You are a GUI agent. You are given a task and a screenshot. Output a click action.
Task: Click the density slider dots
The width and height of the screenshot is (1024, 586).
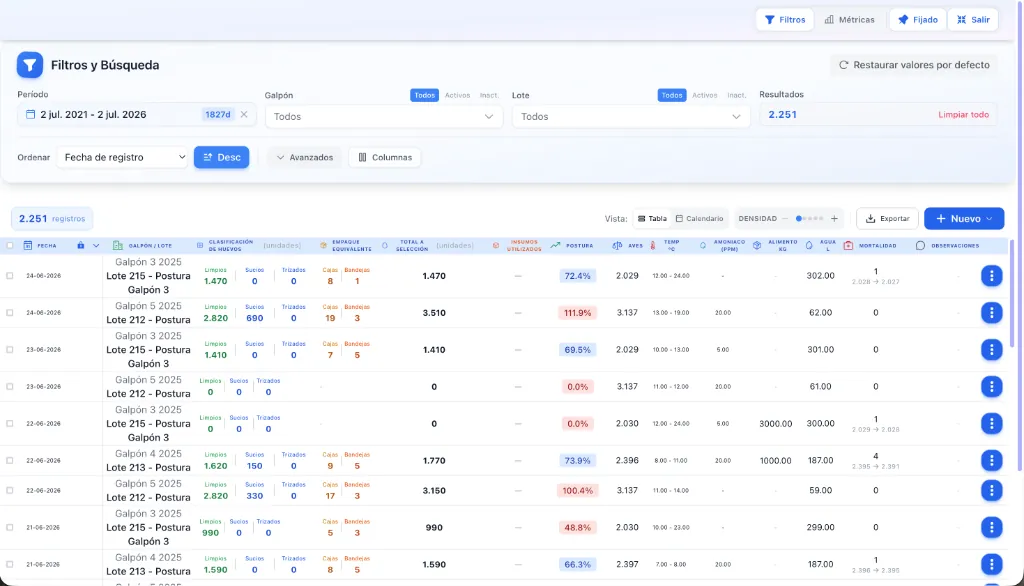(x=810, y=219)
